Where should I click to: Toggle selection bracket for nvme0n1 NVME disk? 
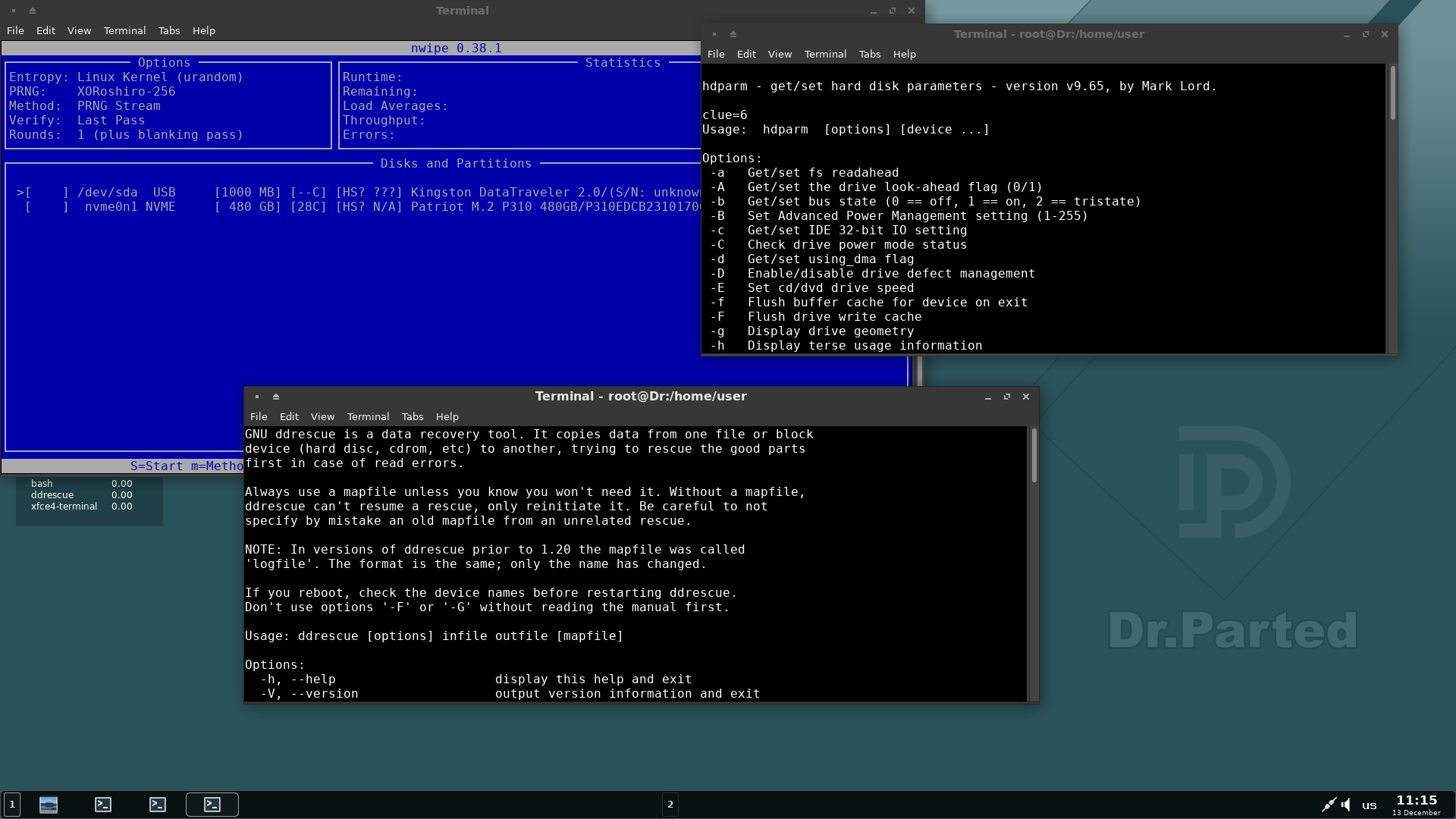(47, 207)
